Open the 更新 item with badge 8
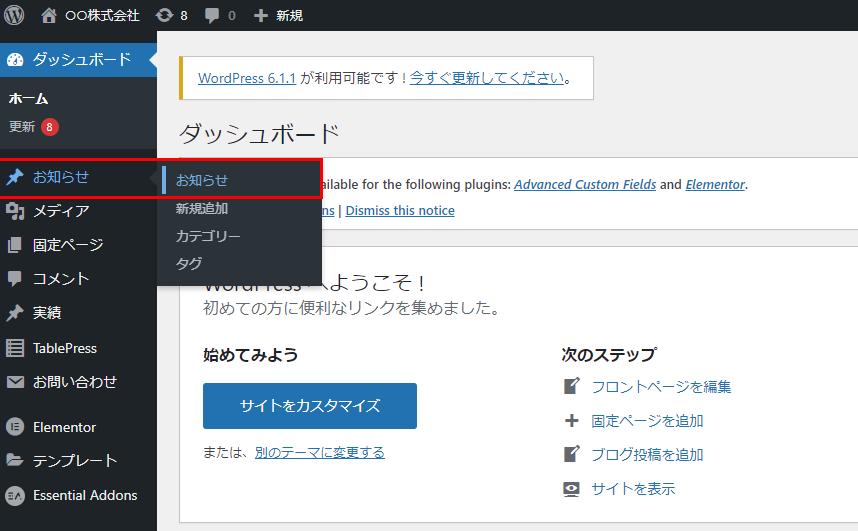 23,127
